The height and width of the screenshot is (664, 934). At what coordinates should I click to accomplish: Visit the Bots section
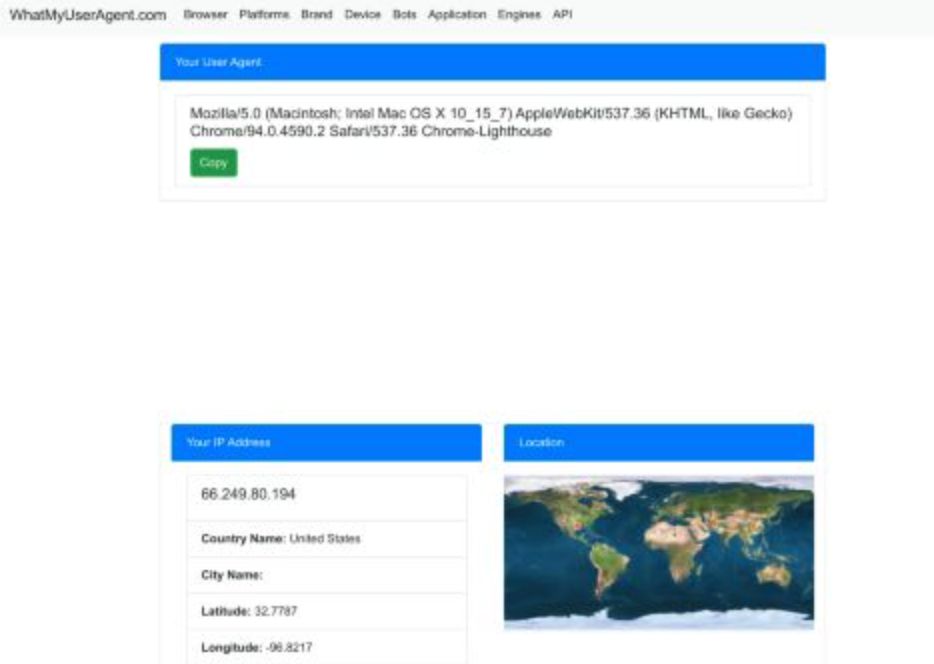(404, 14)
